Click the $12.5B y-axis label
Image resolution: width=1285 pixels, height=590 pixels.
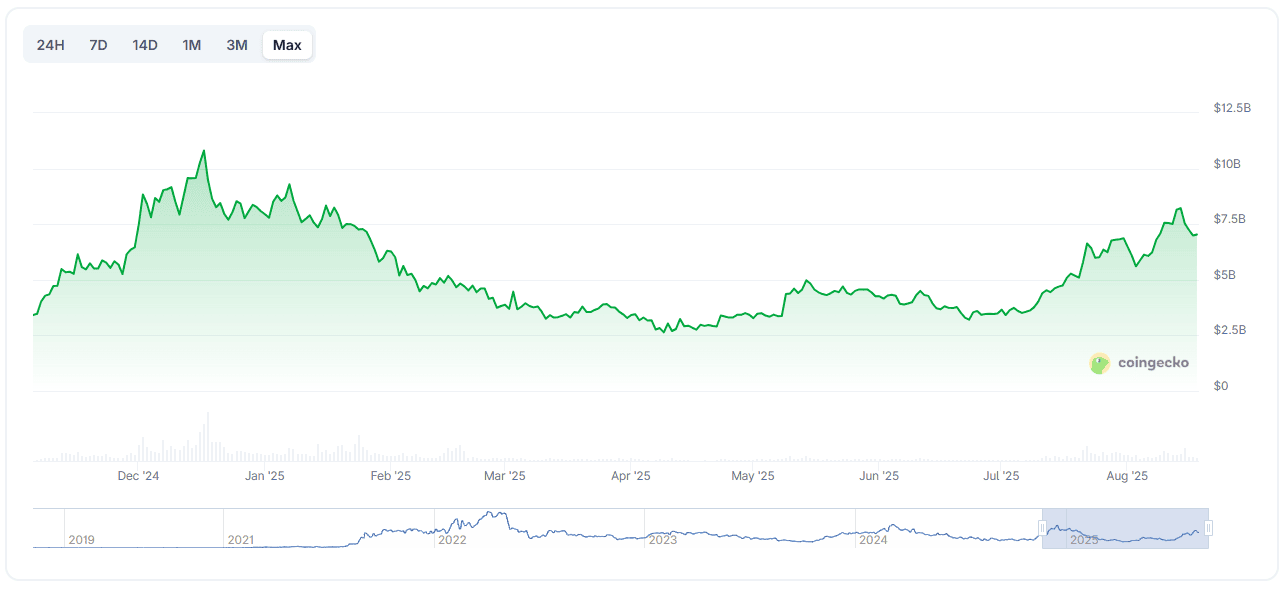(x=1231, y=108)
